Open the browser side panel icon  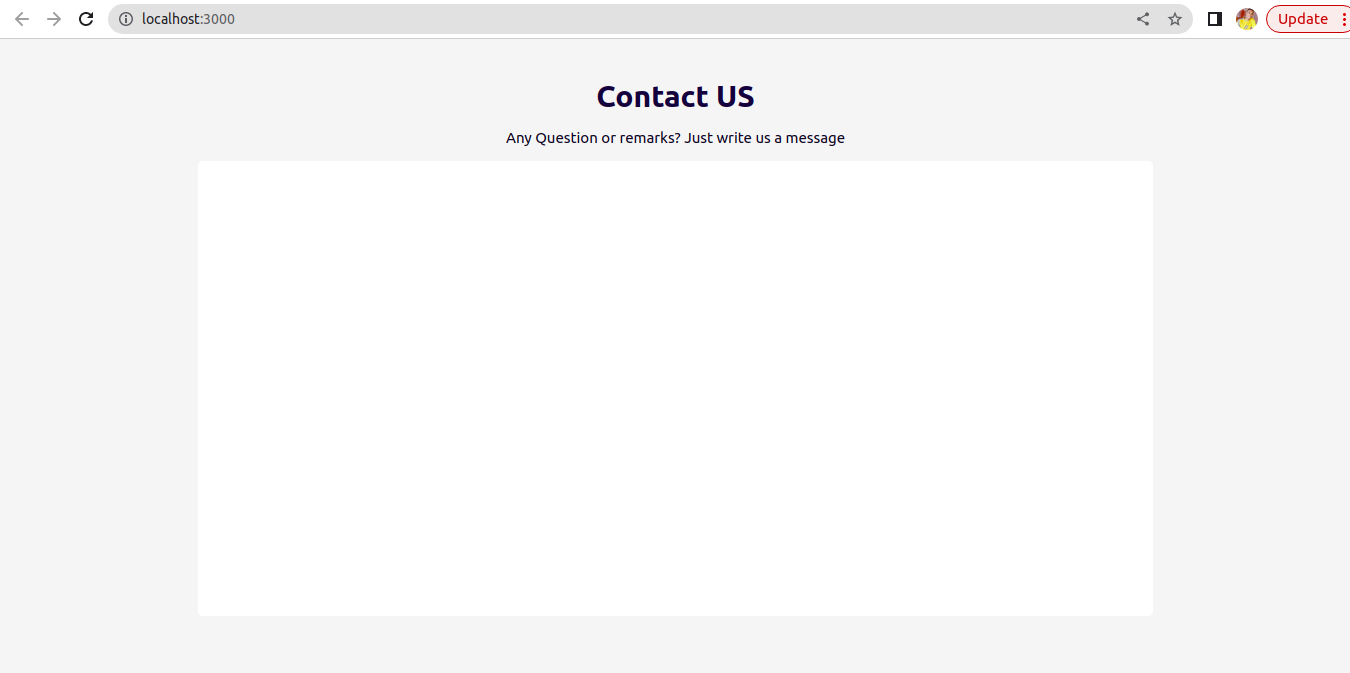click(x=1215, y=19)
